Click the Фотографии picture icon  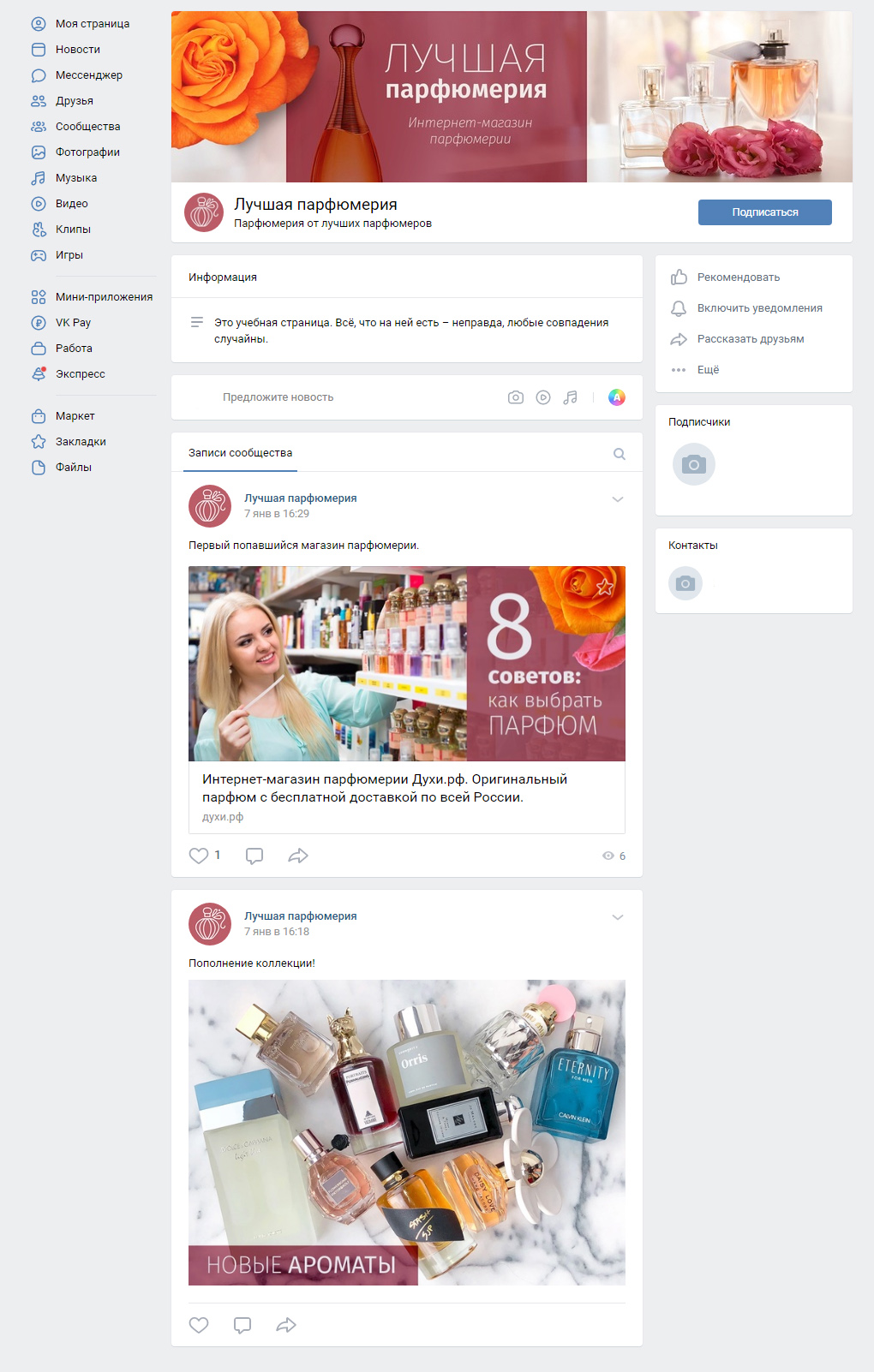pyautogui.click(x=39, y=152)
